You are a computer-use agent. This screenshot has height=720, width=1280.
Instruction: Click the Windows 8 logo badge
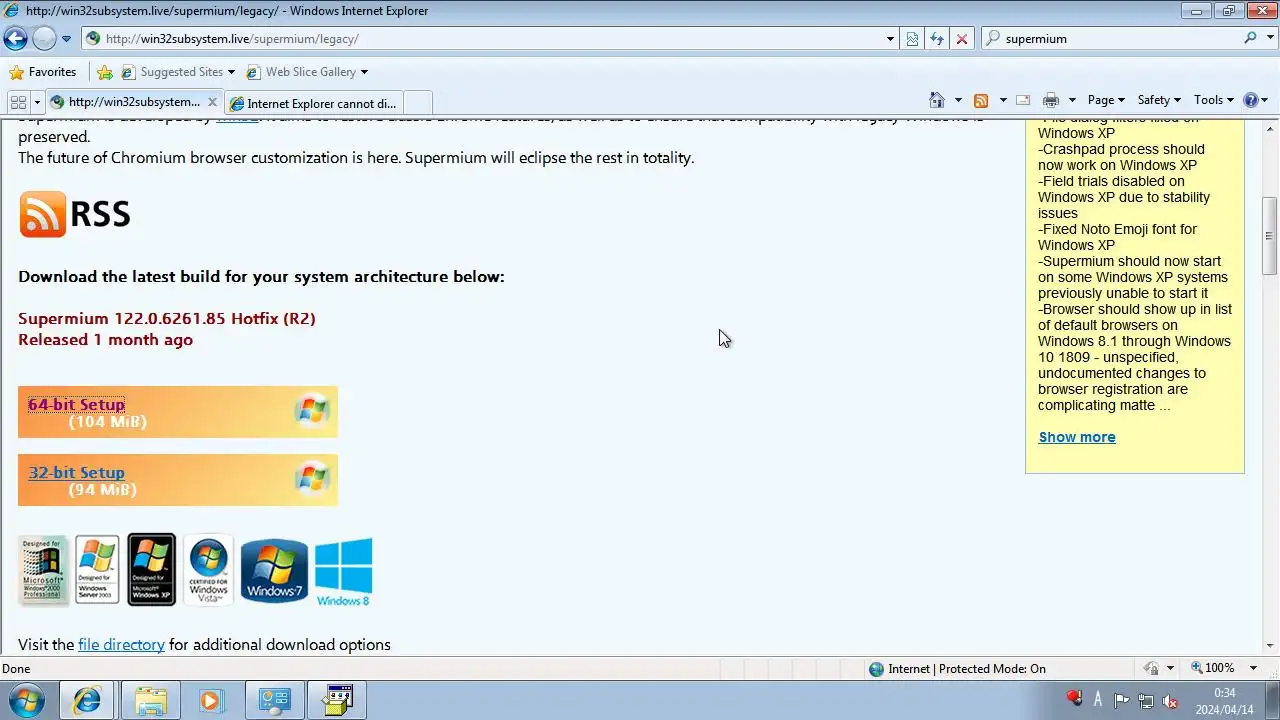click(343, 572)
